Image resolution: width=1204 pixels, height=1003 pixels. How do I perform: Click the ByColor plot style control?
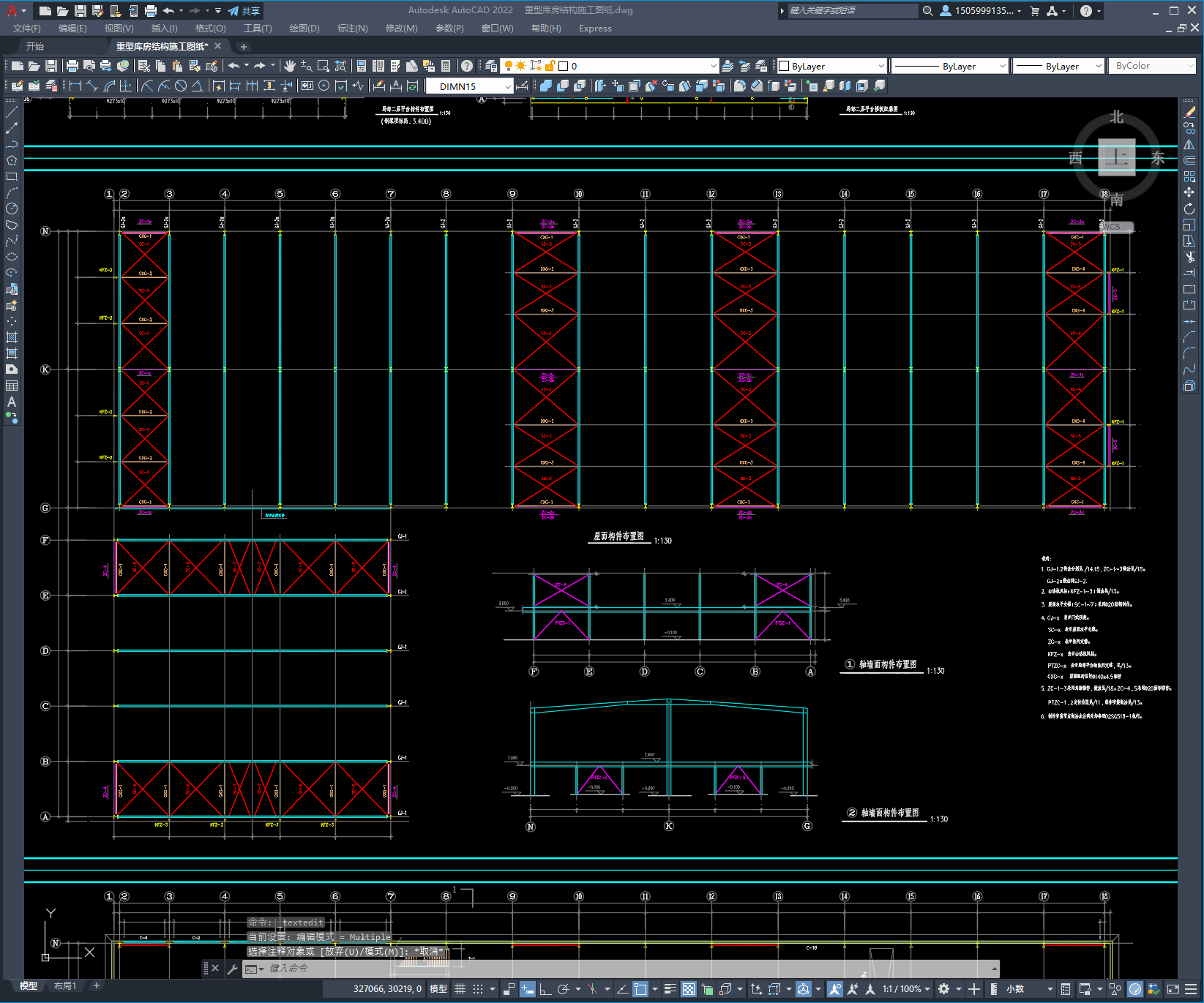(x=1152, y=66)
